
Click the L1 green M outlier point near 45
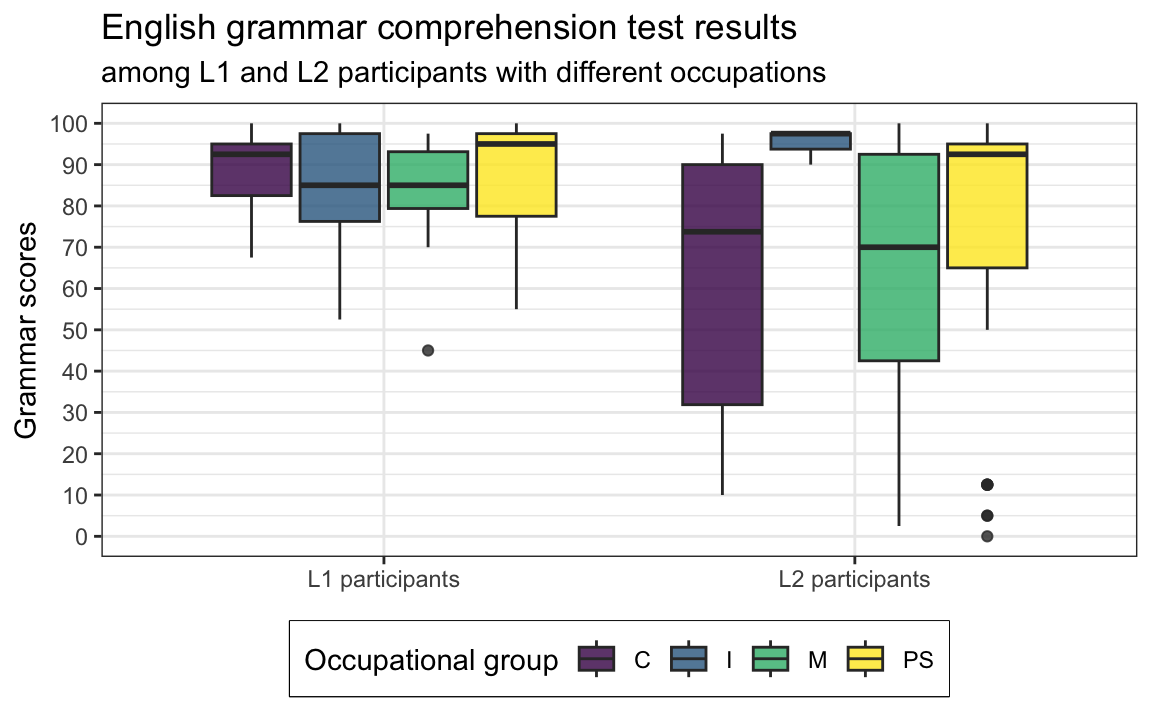[x=428, y=350]
